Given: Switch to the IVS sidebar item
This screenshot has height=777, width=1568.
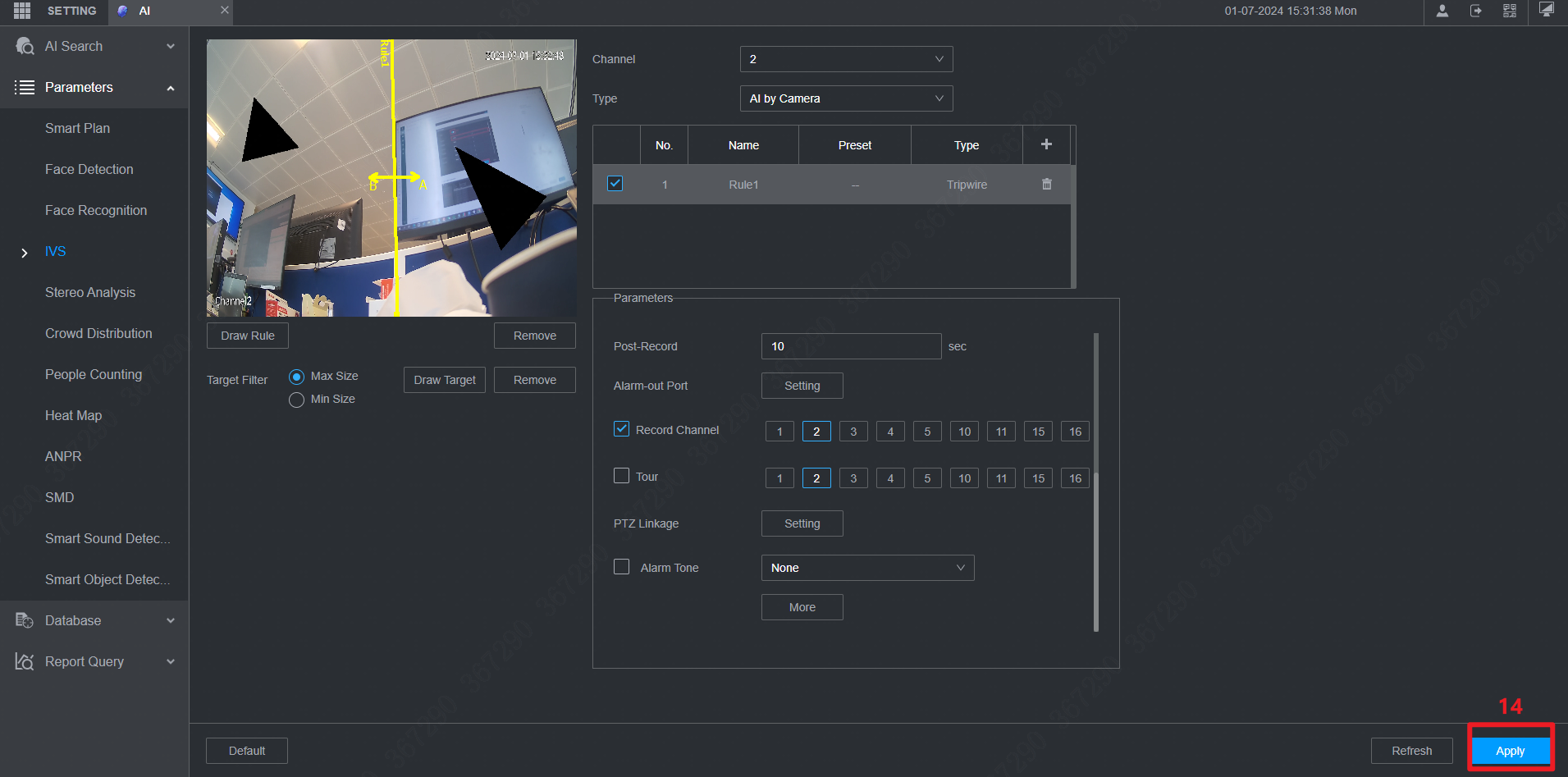Looking at the screenshot, I should (x=55, y=251).
